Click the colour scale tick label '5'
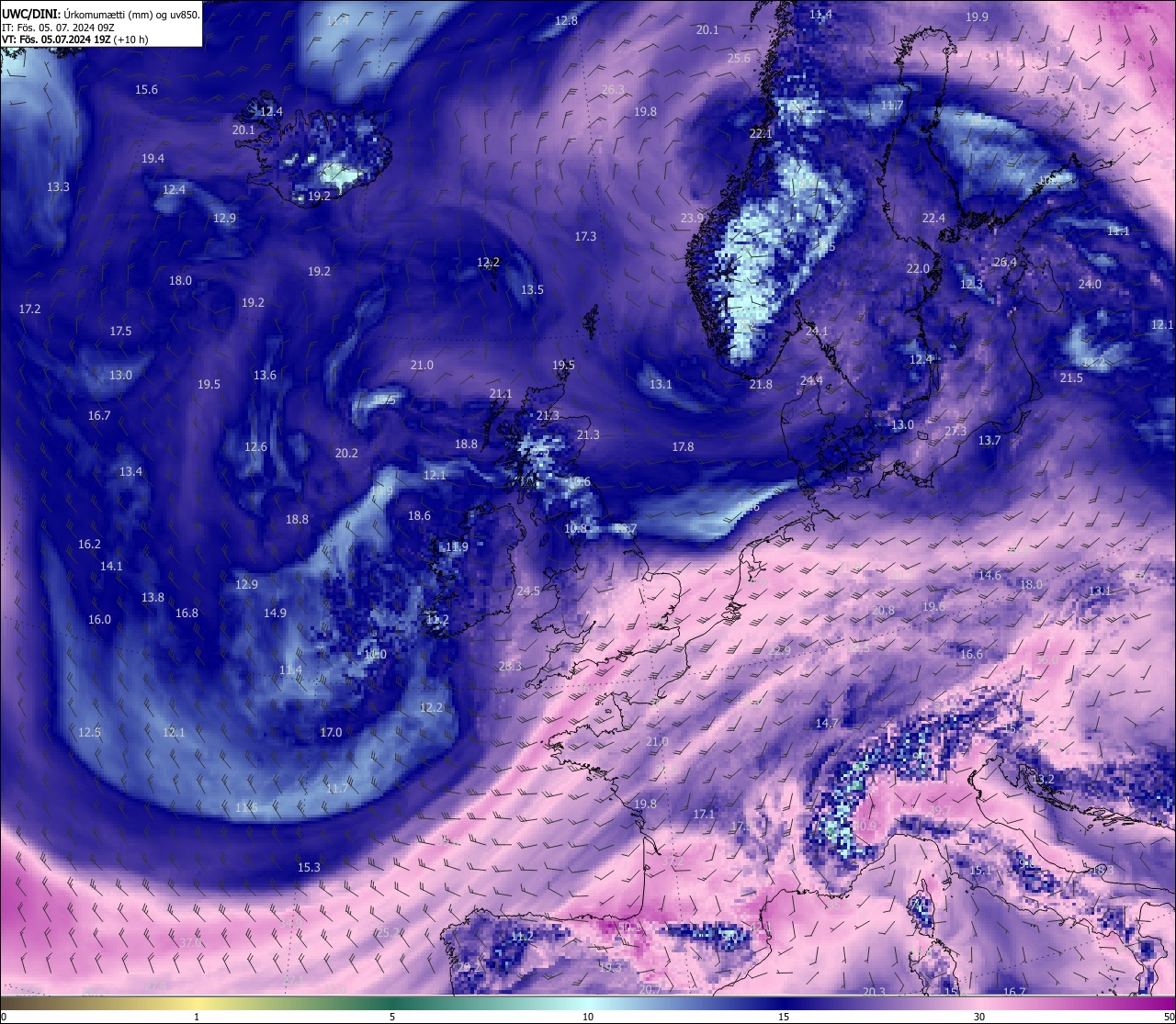The width and height of the screenshot is (1176, 1024). click(x=392, y=1017)
